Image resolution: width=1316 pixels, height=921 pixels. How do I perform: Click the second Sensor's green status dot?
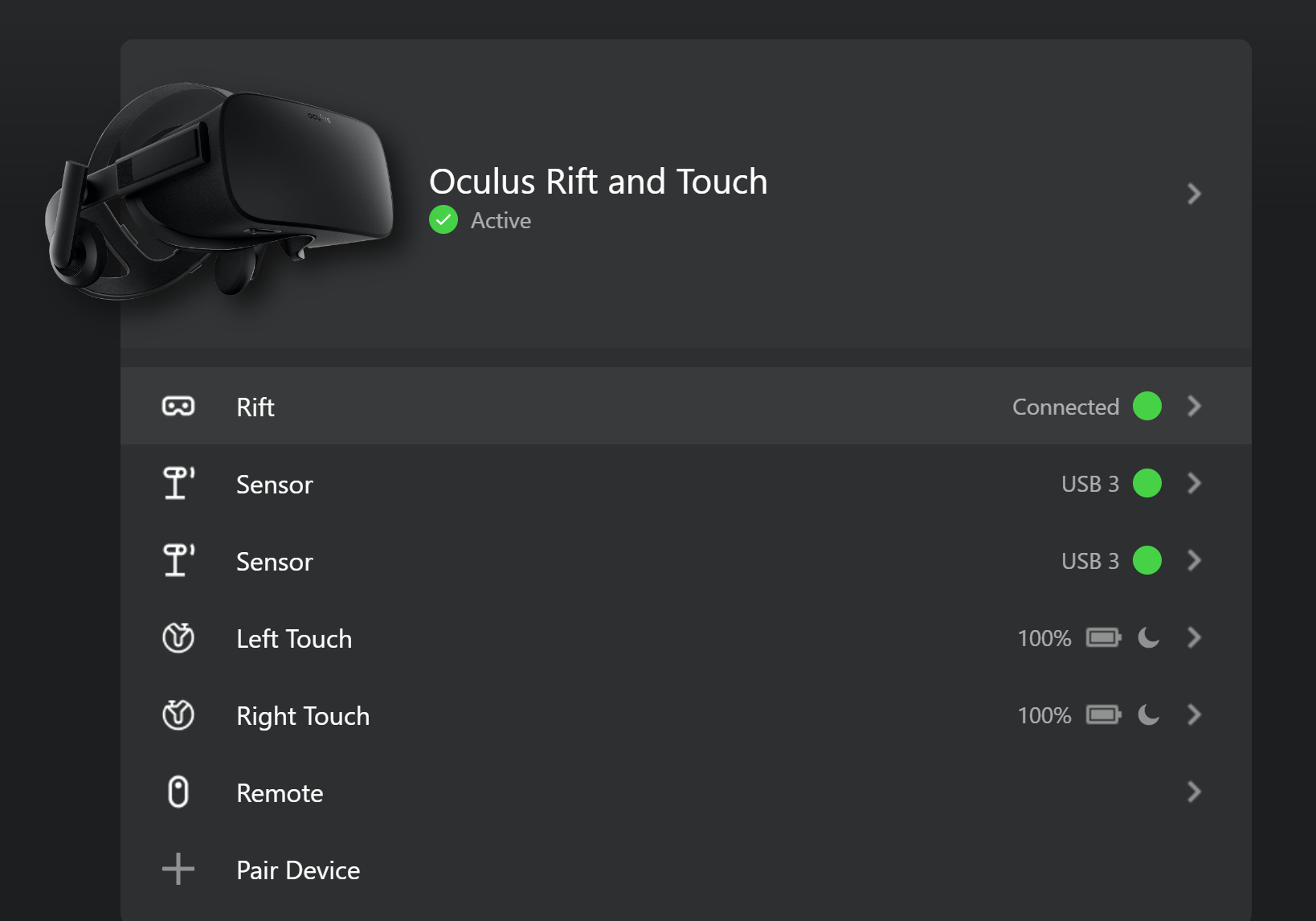point(1147,560)
